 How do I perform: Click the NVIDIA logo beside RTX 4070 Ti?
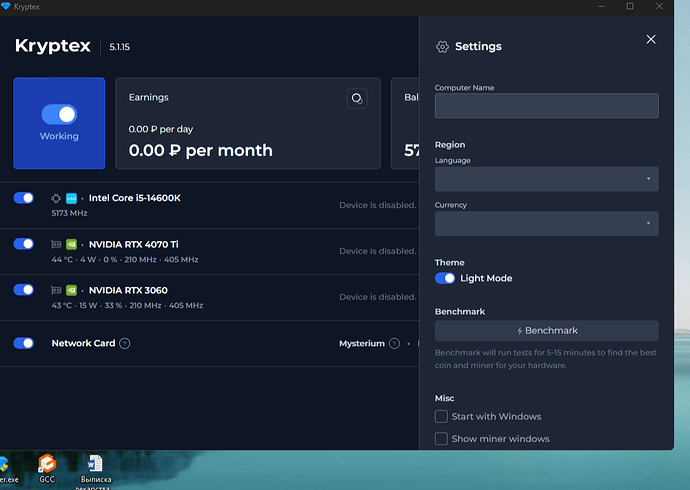[72, 244]
